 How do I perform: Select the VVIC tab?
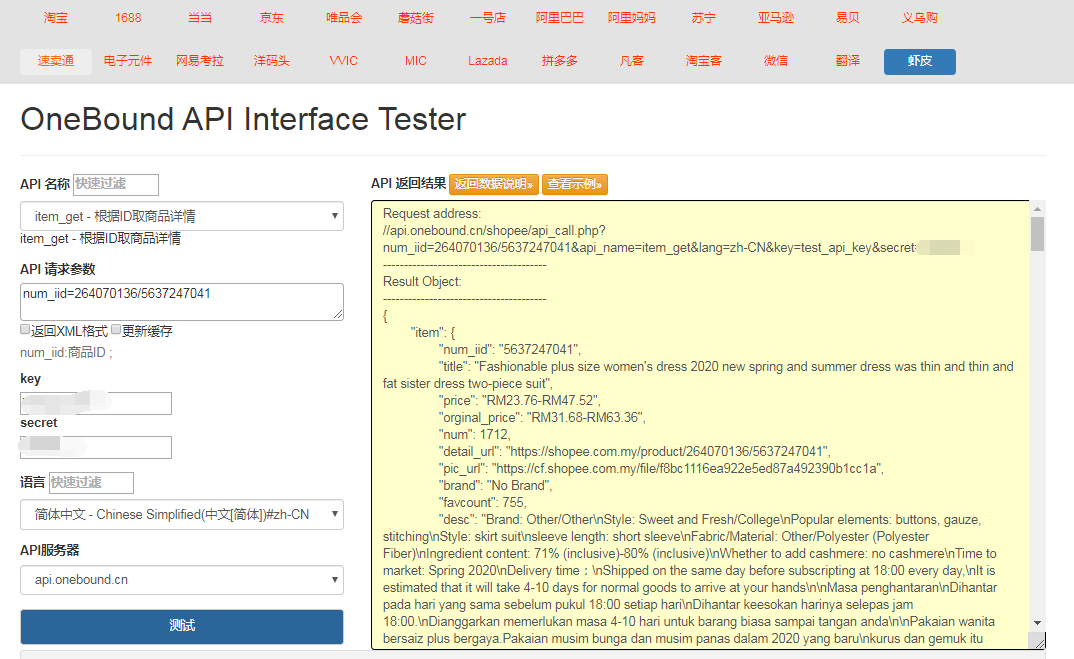(x=343, y=61)
